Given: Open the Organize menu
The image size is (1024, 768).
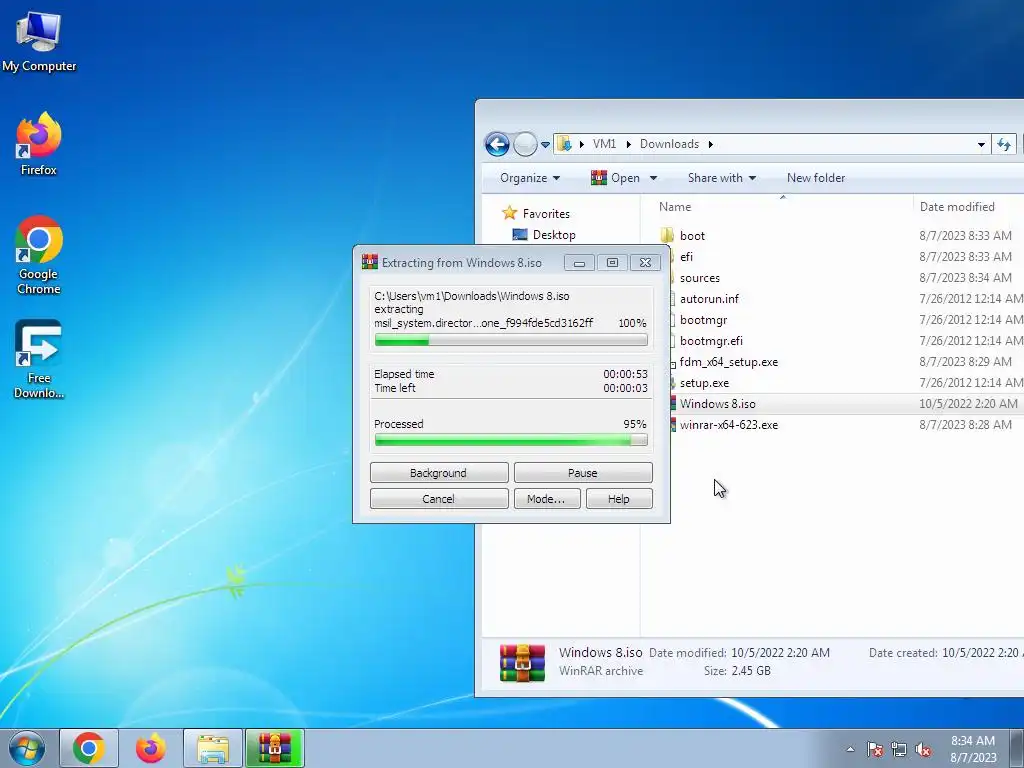Looking at the screenshot, I should 530,178.
